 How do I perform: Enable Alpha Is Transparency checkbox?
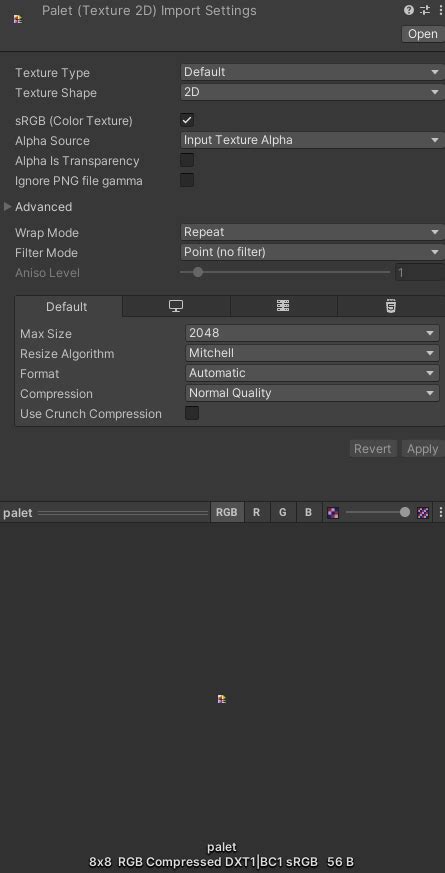[187, 160]
